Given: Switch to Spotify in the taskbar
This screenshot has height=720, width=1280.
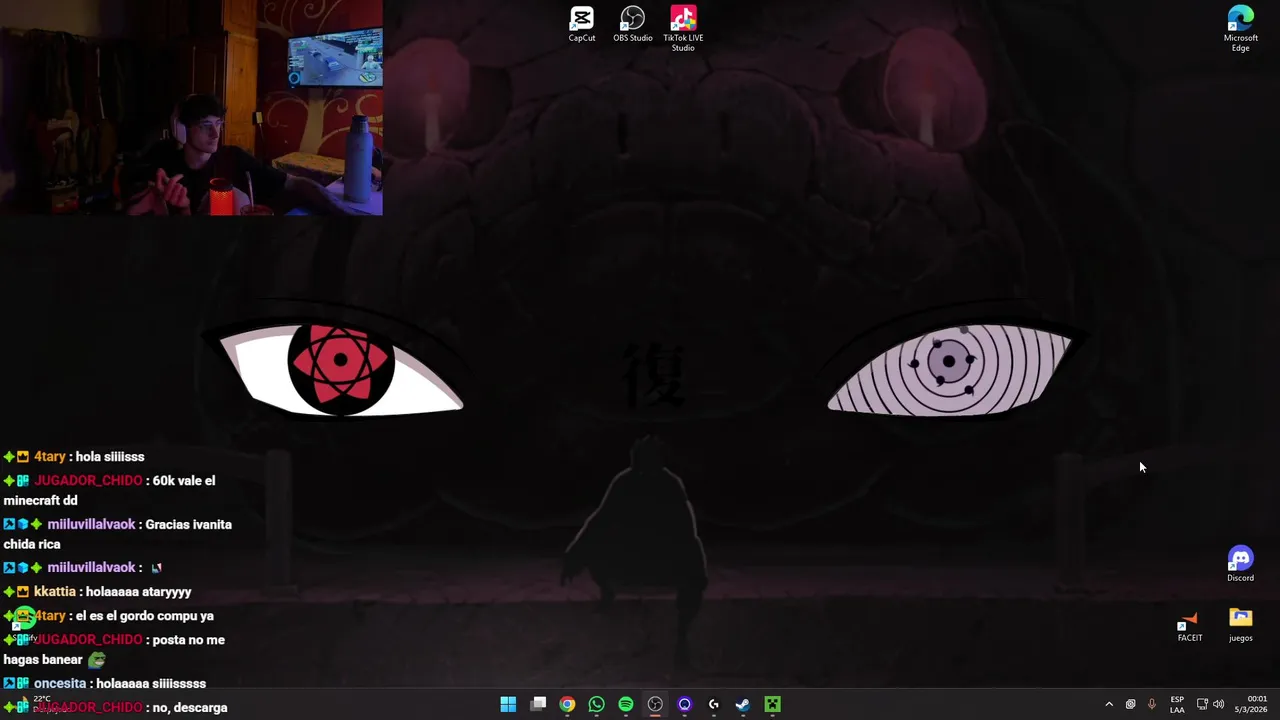Looking at the screenshot, I should (626, 705).
